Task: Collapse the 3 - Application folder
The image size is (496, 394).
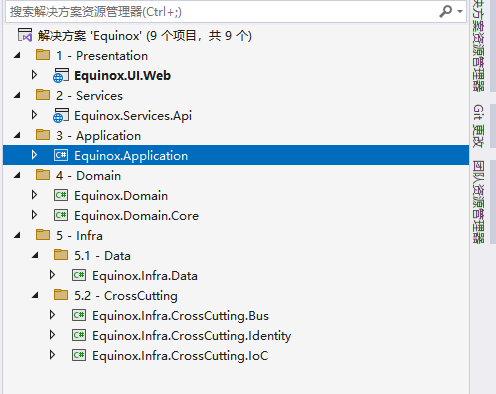Action: click(17, 135)
